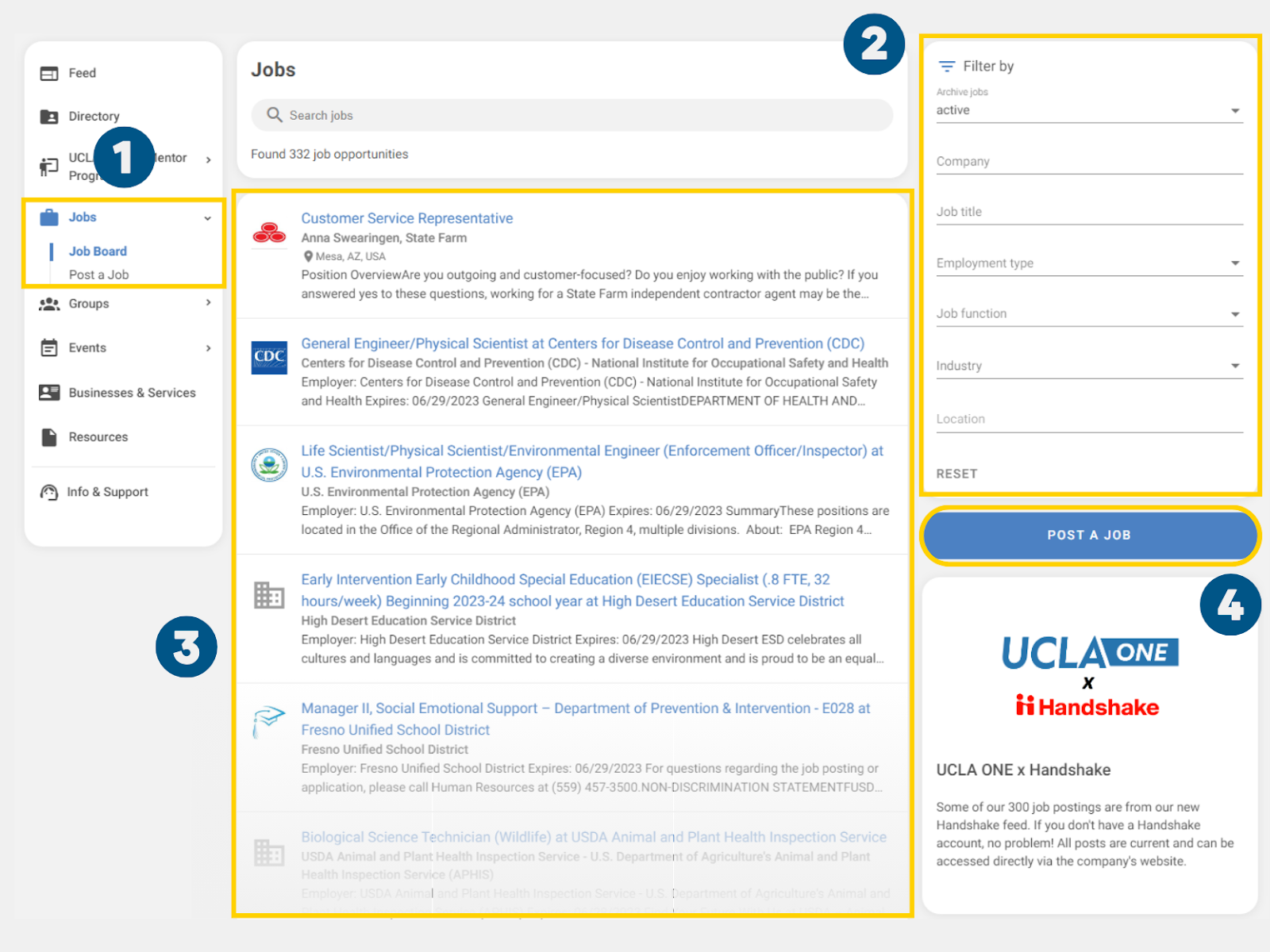Screen dimensions: 1270x952
Task: Click the search magnifier icon in Jobs
Action: coord(275,115)
